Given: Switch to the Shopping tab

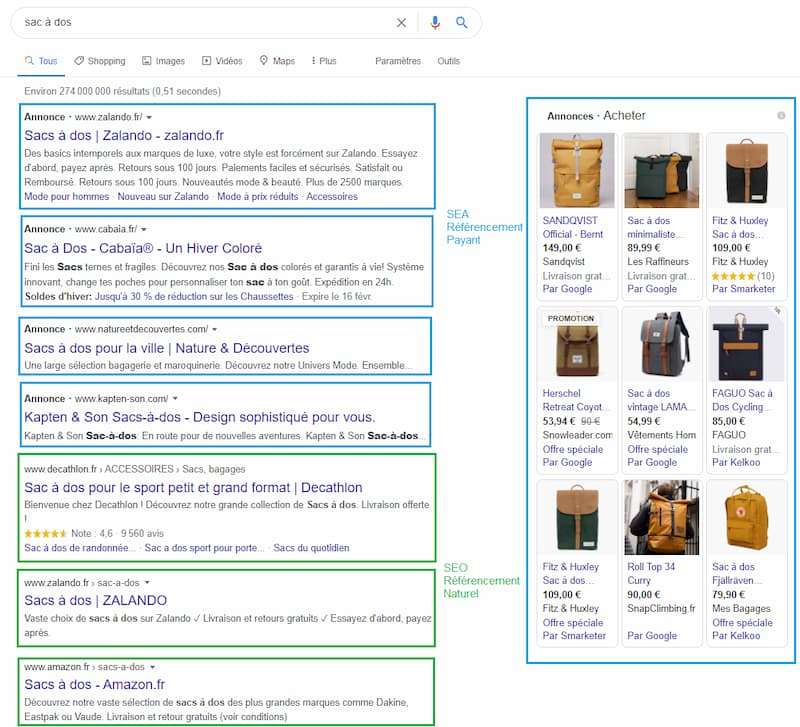Looking at the screenshot, I should [x=100, y=61].
